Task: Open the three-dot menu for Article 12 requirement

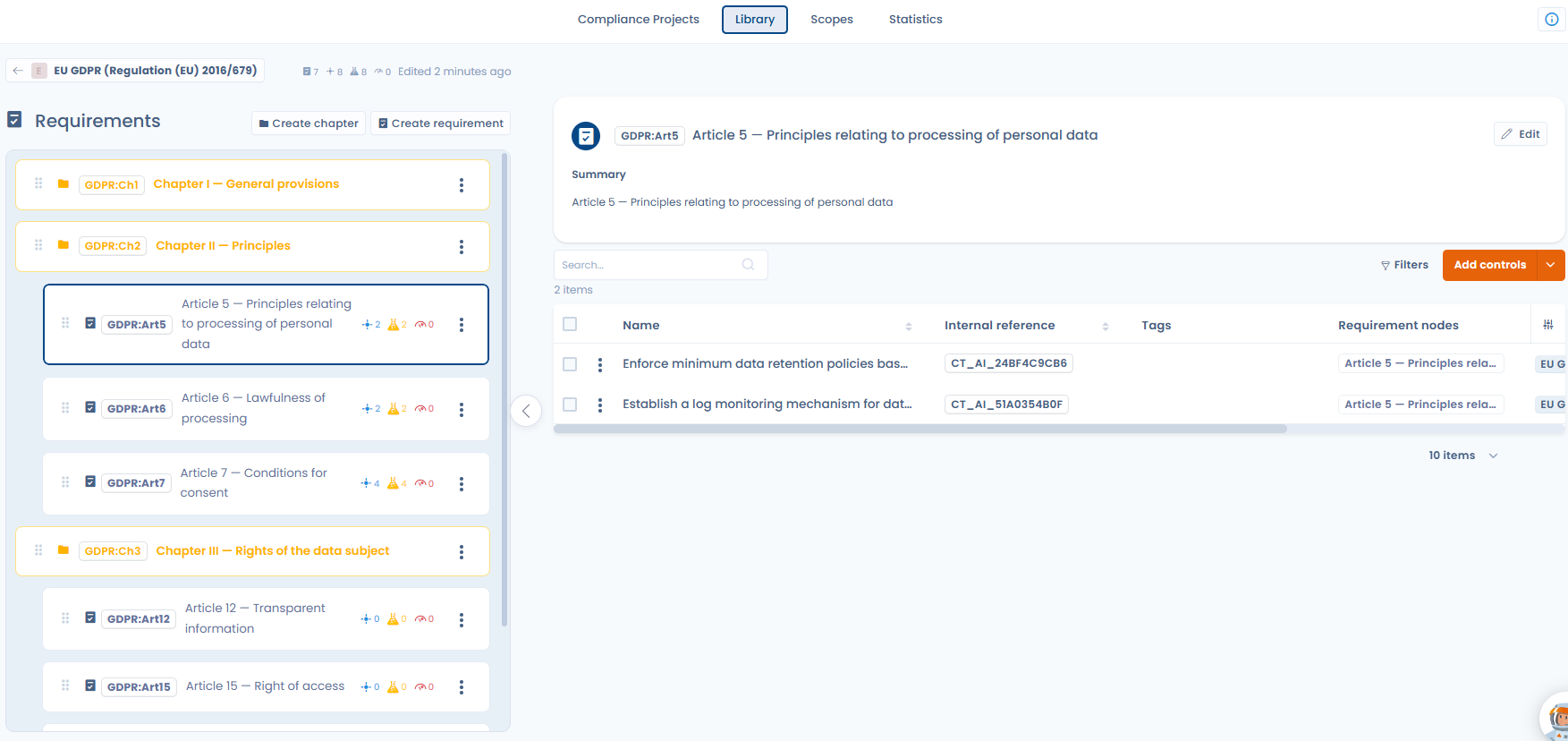Action: (x=462, y=619)
